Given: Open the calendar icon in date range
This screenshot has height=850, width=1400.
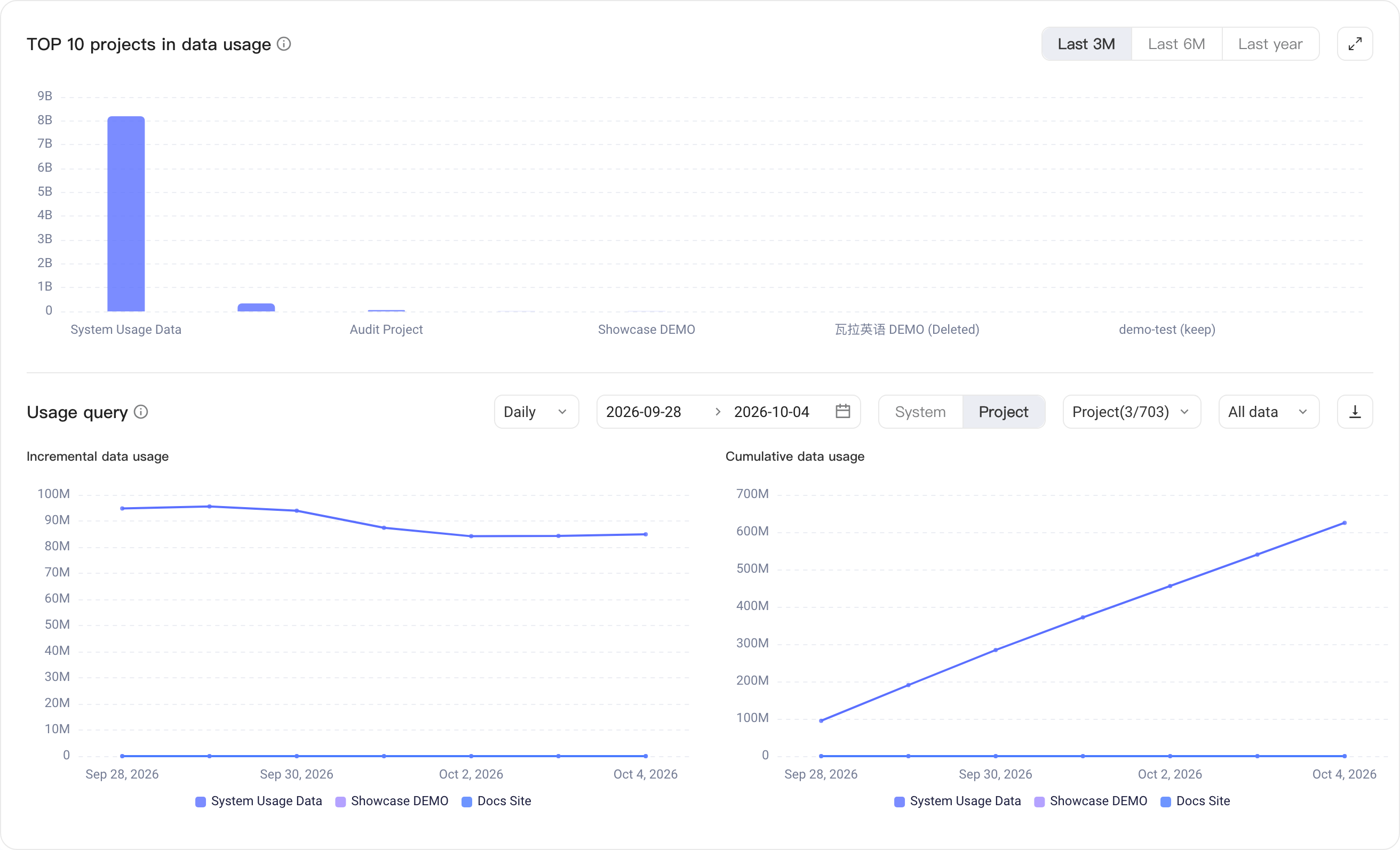Looking at the screenshot, I should pyautogui.click(x=842, y=411).
